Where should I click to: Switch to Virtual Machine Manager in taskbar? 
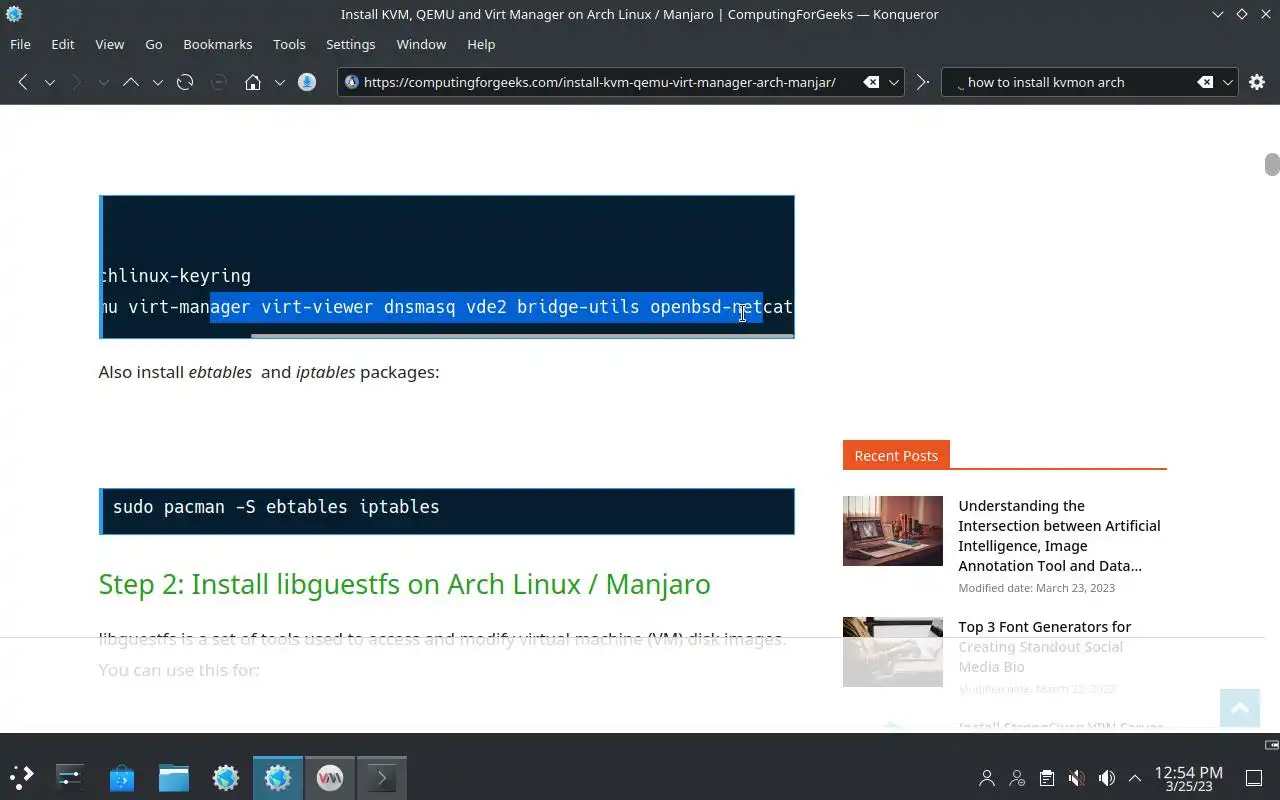click(330, 777)
